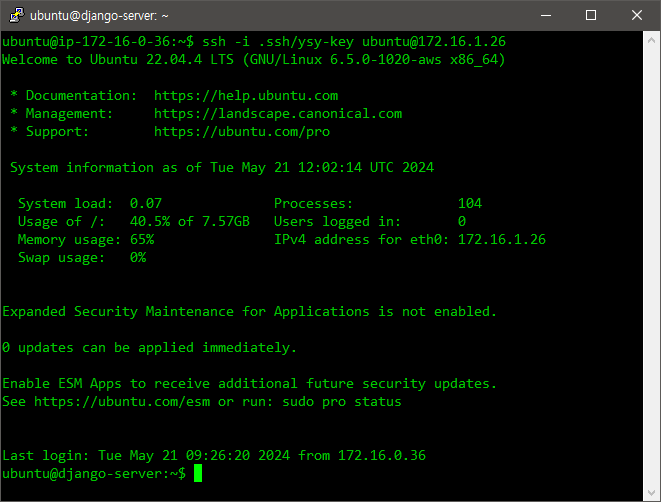Click the vertical scrollbar track
This screenshot has height=502, width=661.
coord(651,266)
